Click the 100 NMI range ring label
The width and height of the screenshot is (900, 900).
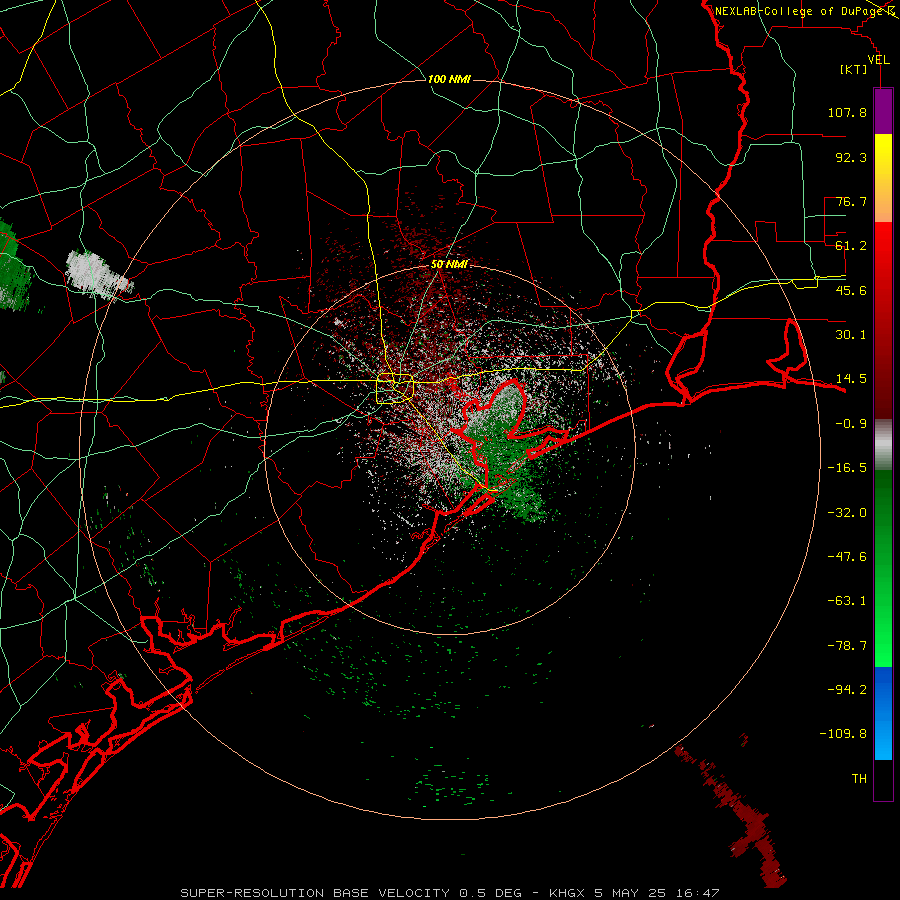coord(449,79)
